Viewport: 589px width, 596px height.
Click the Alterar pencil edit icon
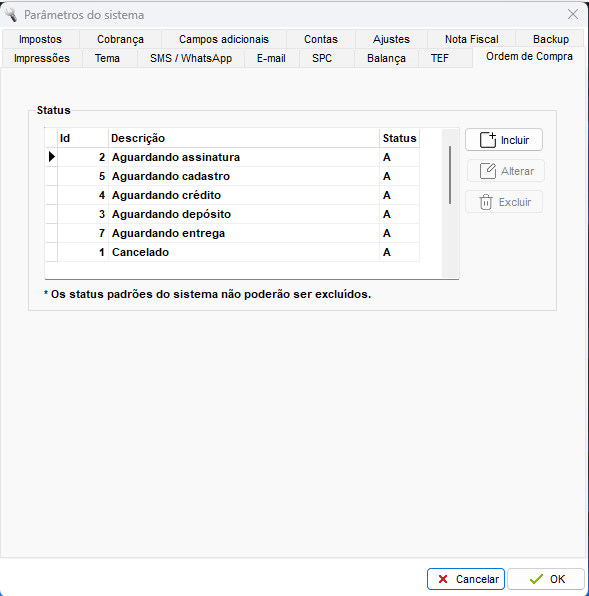click(488, 171)
